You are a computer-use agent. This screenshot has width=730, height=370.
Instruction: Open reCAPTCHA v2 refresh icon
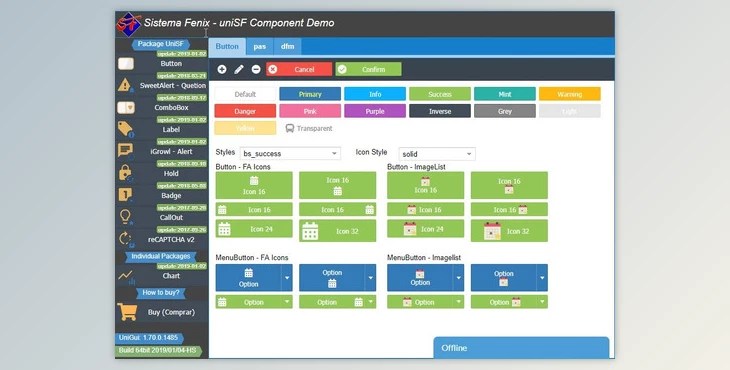(125, 239)
